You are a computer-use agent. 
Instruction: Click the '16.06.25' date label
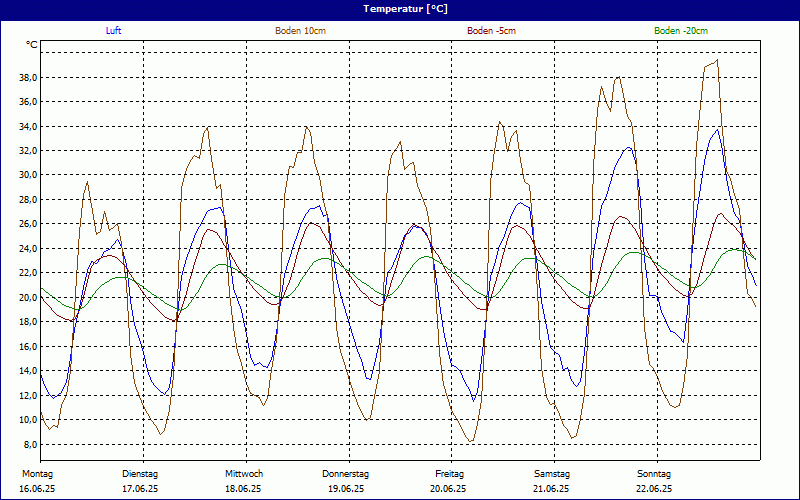(x=37, y=489)
